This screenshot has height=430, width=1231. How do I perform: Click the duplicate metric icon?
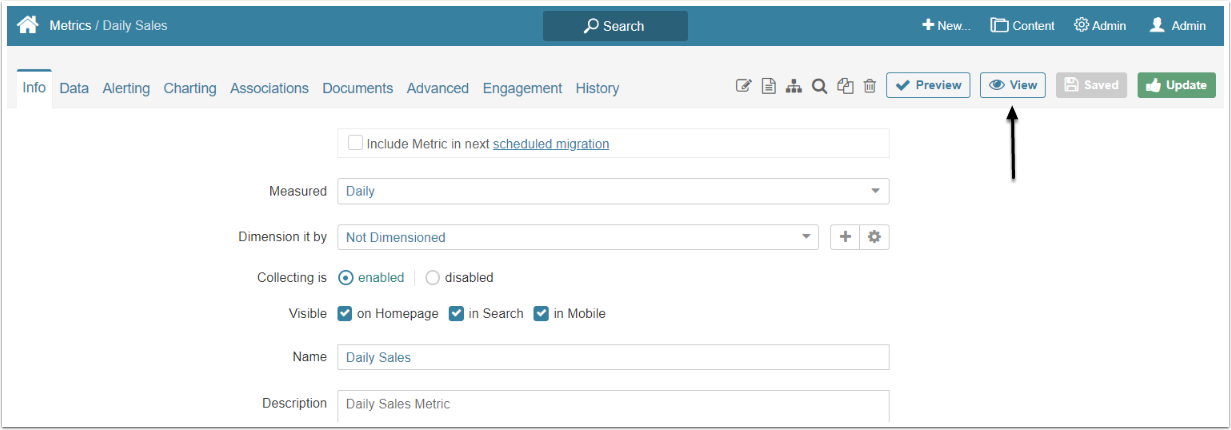pos(845,86)
